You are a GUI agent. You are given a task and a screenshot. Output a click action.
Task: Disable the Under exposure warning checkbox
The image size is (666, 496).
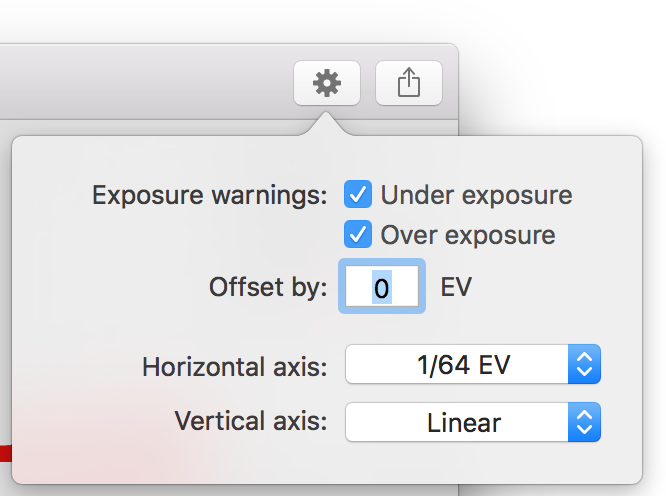[x=358, y=194]
